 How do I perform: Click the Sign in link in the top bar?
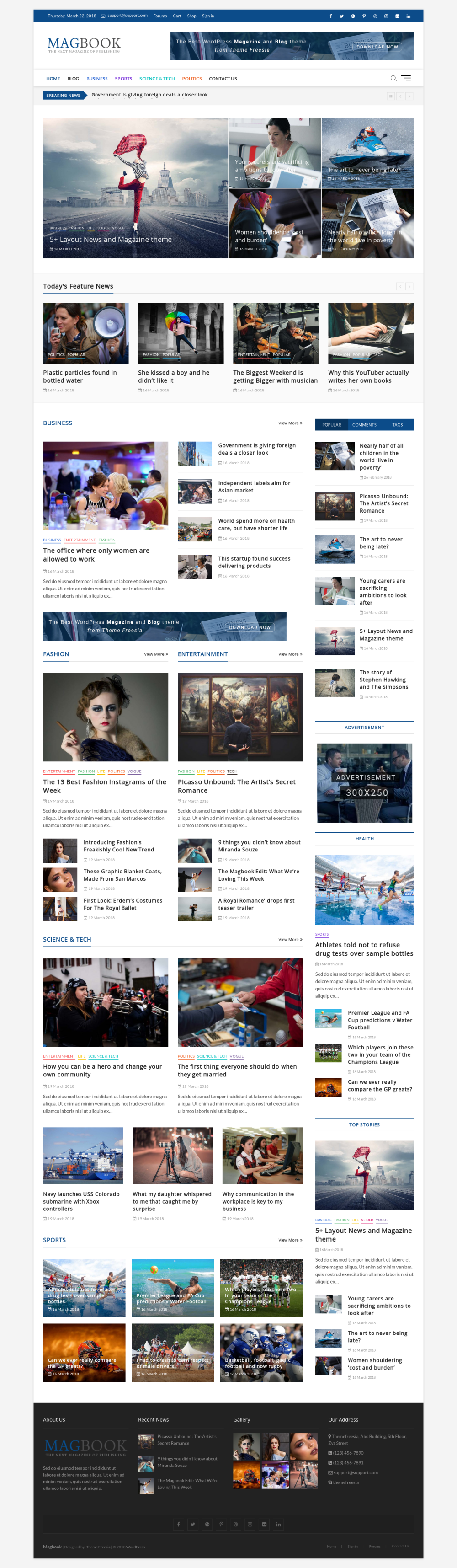pyautogui.click(x=208, y=16)
